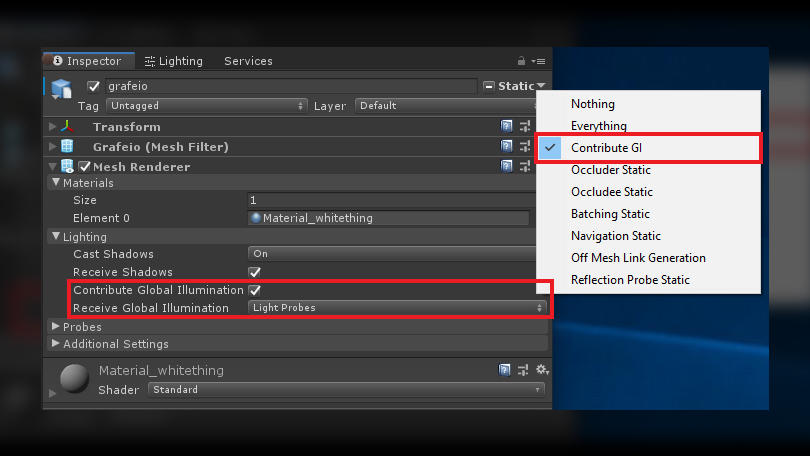810x456 pixels.
Task: Click the Transform axes icon
Action: 67,126
